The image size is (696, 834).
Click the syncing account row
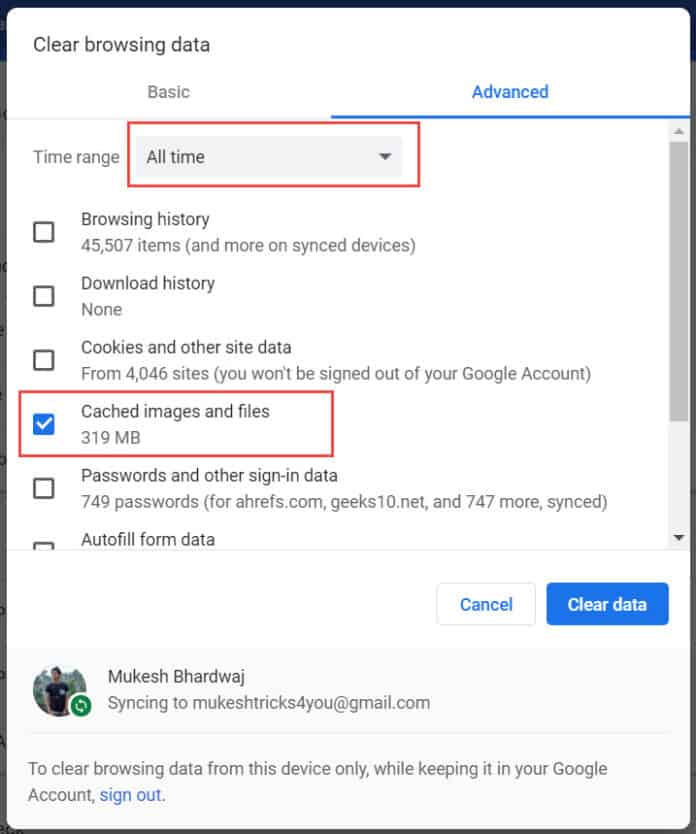[x=250, y=688]
